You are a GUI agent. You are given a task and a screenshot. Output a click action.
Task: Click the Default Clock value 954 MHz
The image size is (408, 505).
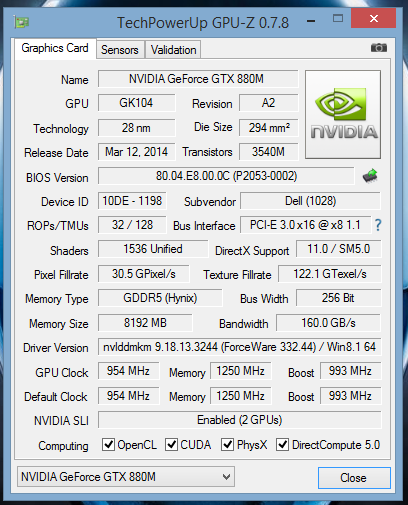pos(128,396)
